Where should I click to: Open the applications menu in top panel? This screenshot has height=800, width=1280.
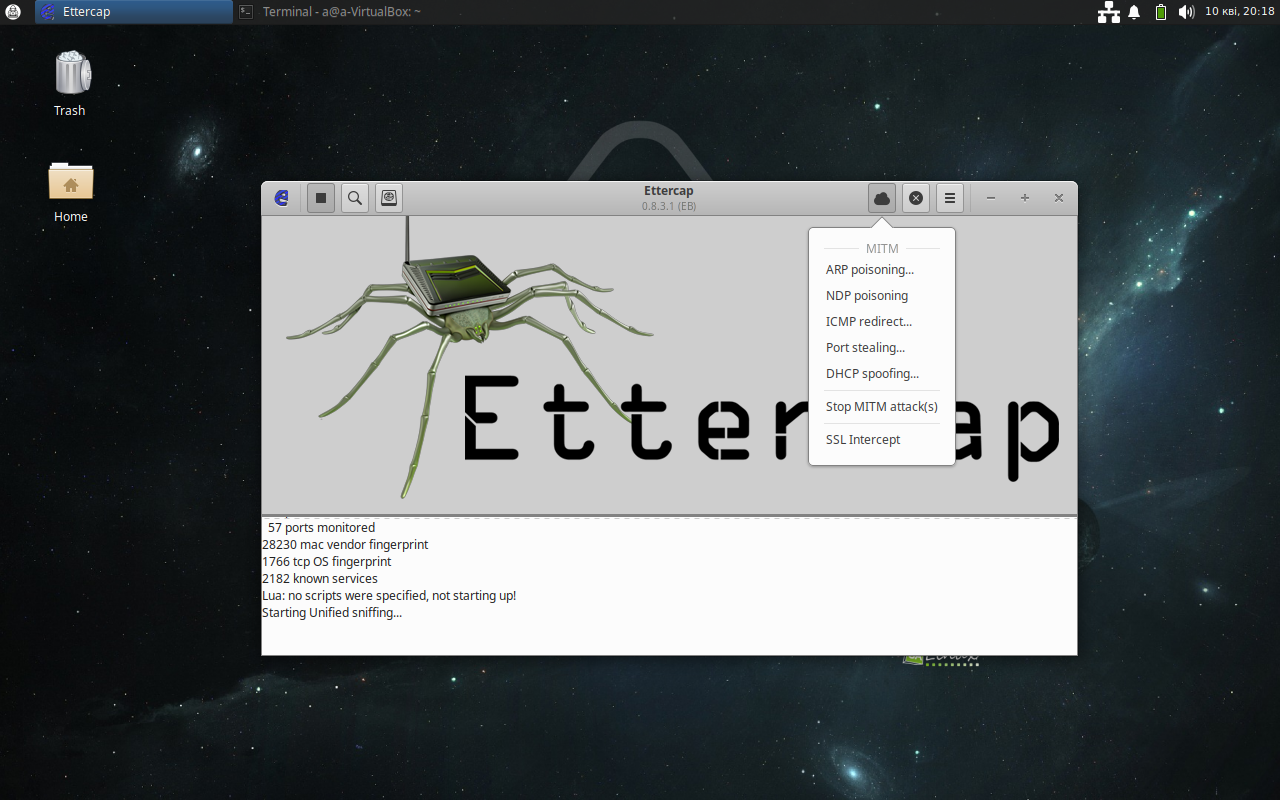(x=13, y=12)
